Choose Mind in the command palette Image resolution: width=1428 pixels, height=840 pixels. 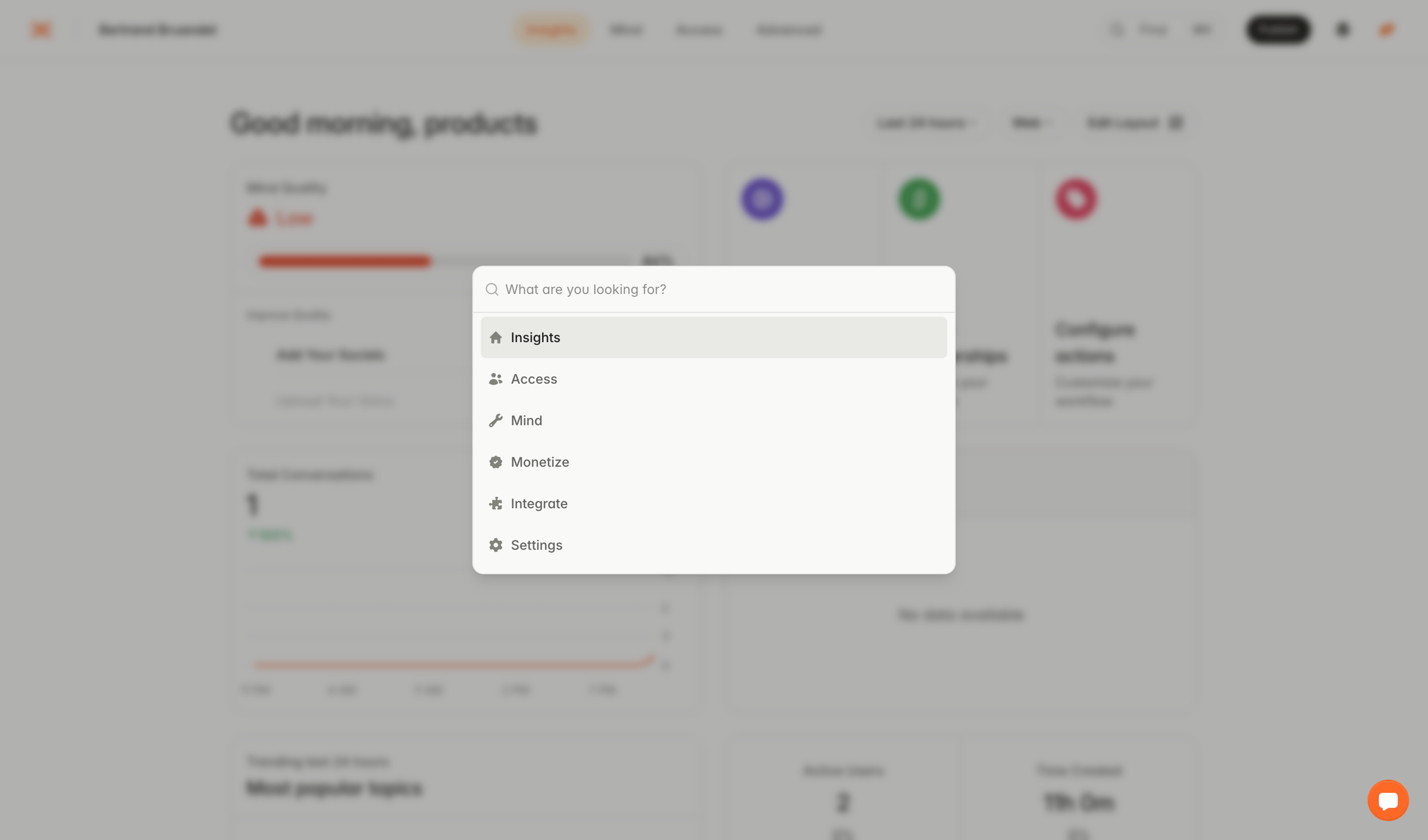pos(713,421)
